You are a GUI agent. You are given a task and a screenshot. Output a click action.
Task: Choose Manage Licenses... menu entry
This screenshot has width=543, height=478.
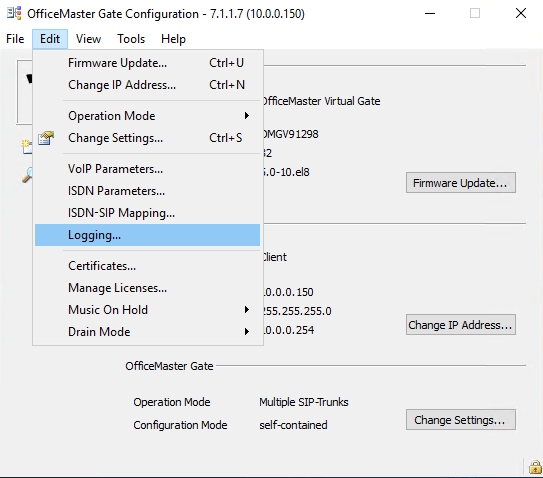pyautogui.click(x=148, y=288)
